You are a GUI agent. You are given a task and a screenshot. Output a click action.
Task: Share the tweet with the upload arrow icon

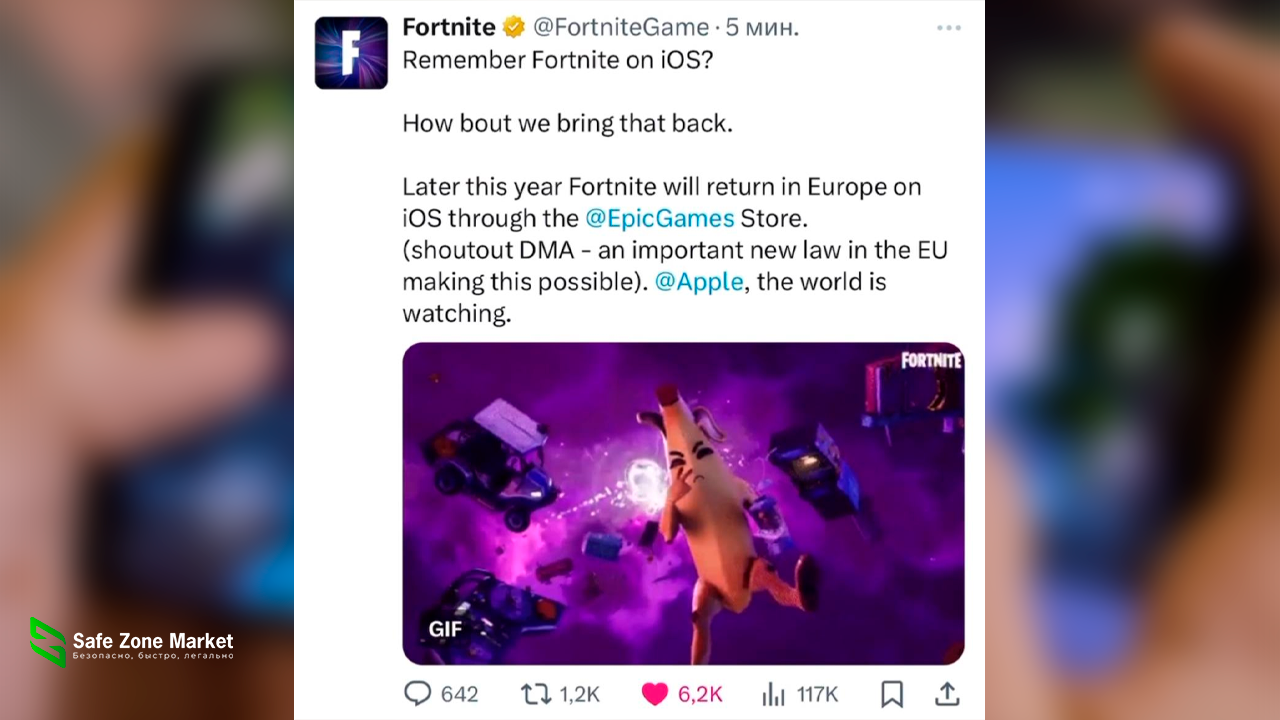(948, 693)
